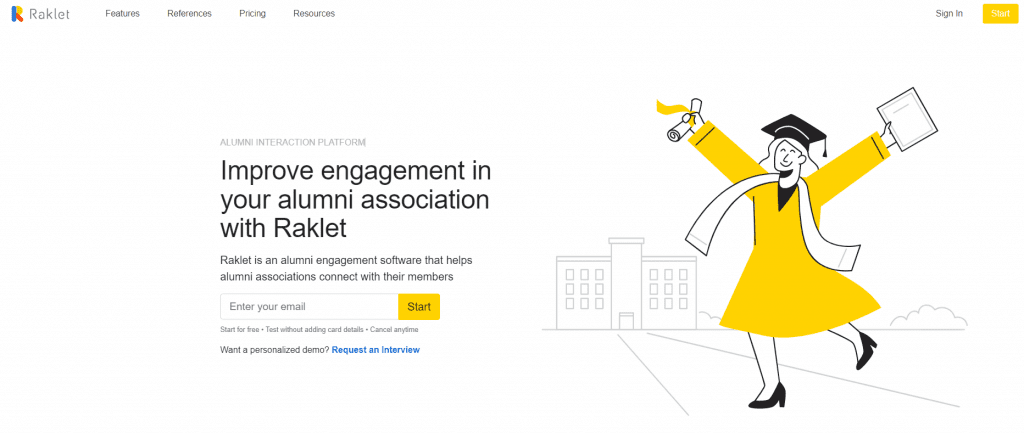Open the References menu
This screenshot has height=433, width=1024.
tap(189, 14)
